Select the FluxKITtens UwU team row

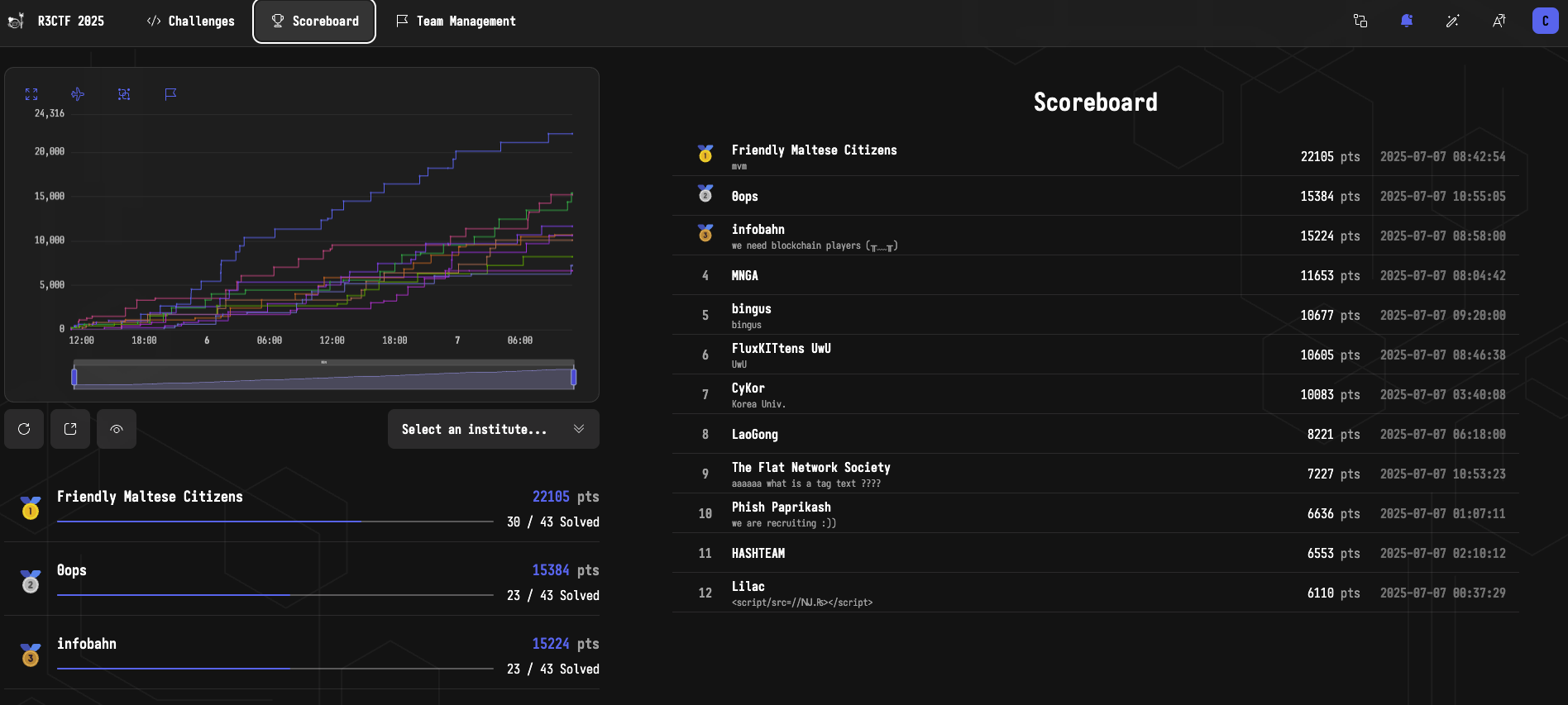[x=1096, y=355]
